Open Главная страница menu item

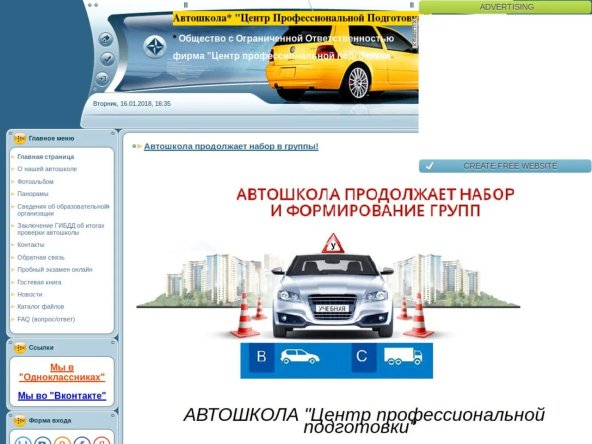pyautogui.click(x=46, y=157)
